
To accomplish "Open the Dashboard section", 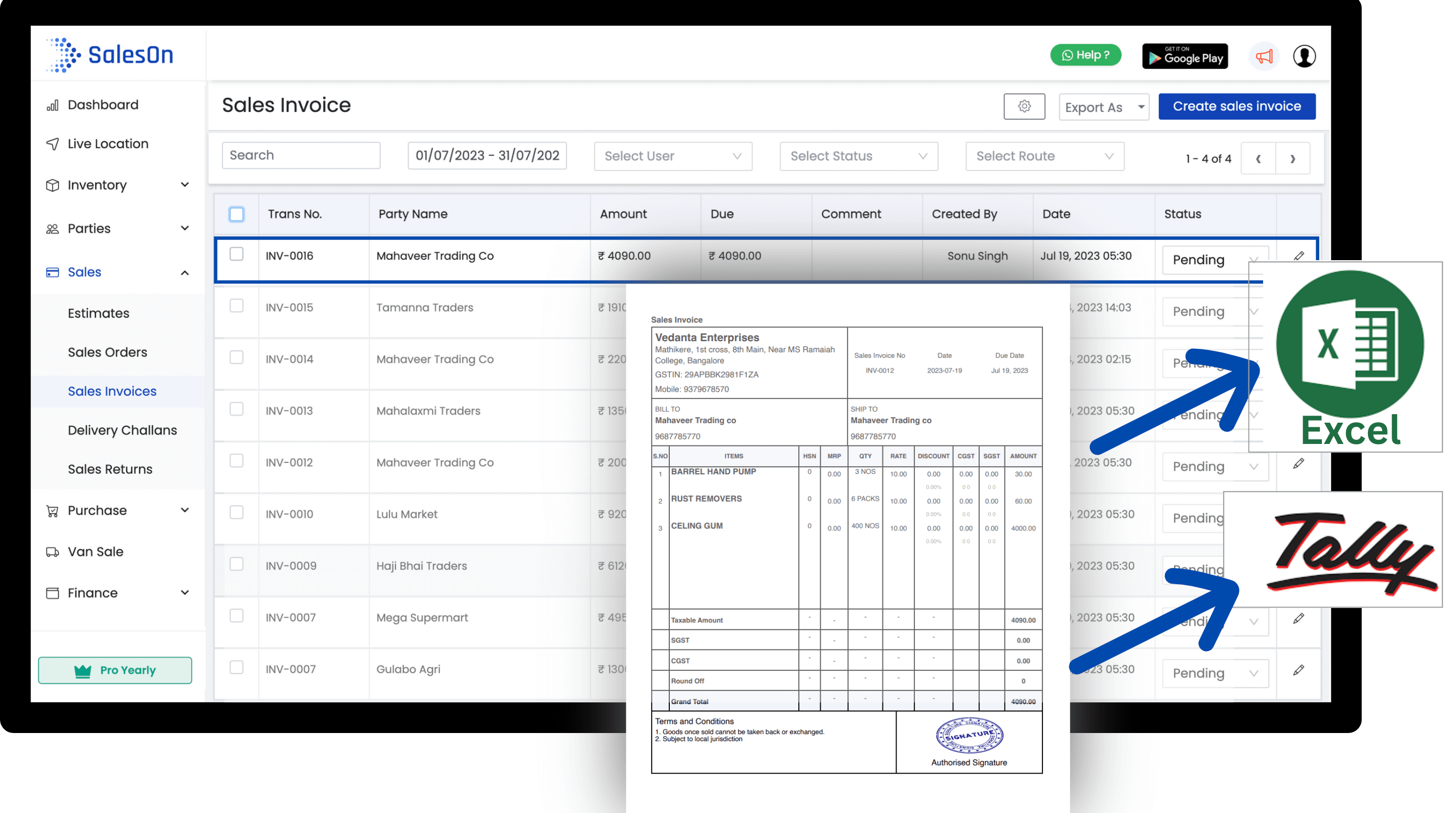I will 102,103.
